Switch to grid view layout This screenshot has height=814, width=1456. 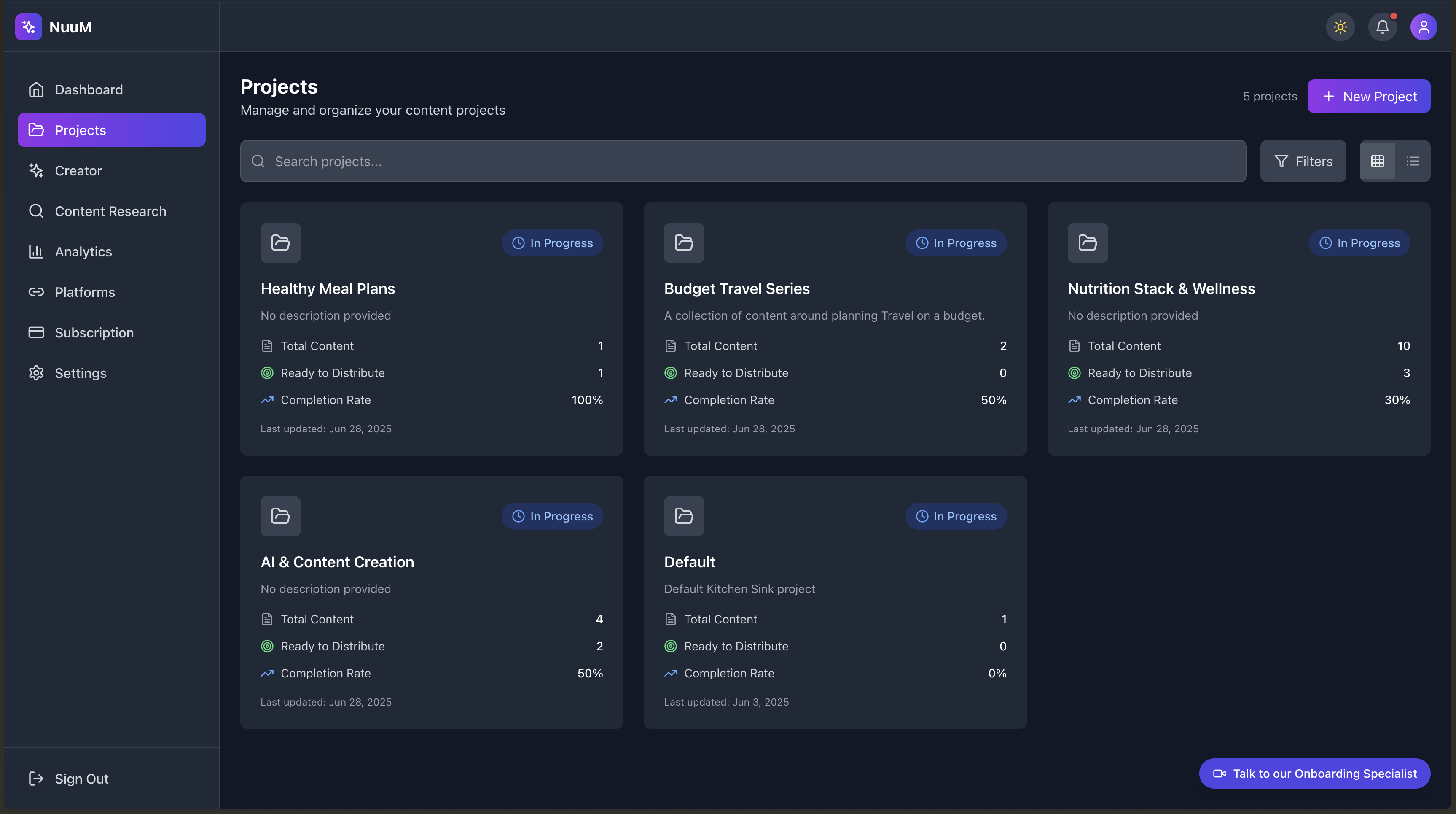pos(1378,161)
